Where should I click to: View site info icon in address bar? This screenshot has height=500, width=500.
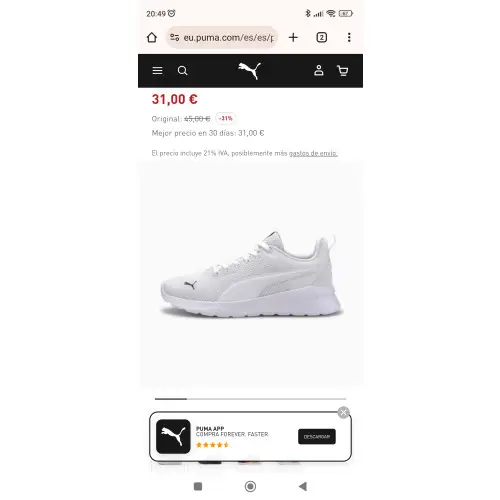pyautogui.click(x=174, y=37)
